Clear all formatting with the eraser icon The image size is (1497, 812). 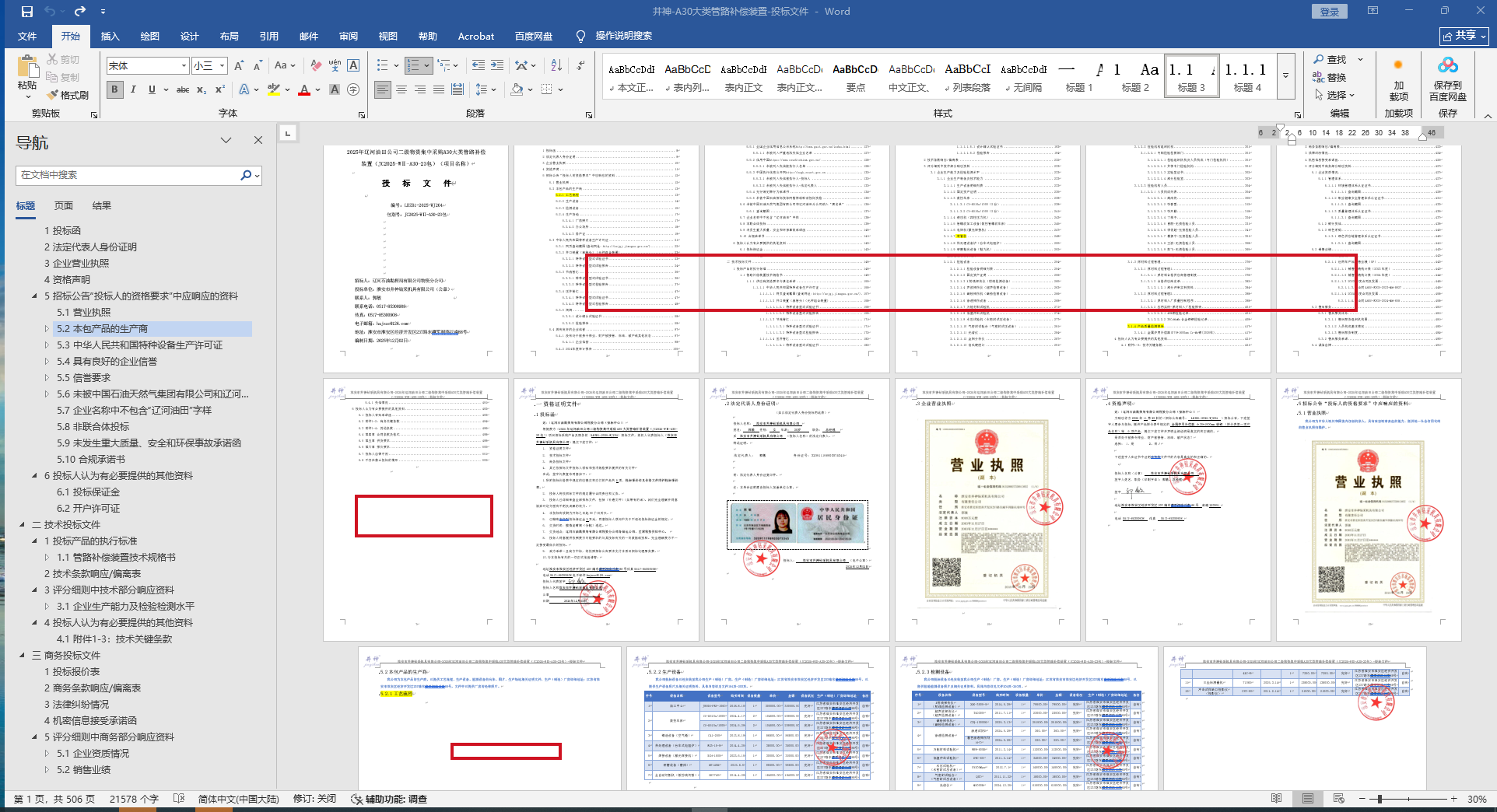click(x=315, y=65)
